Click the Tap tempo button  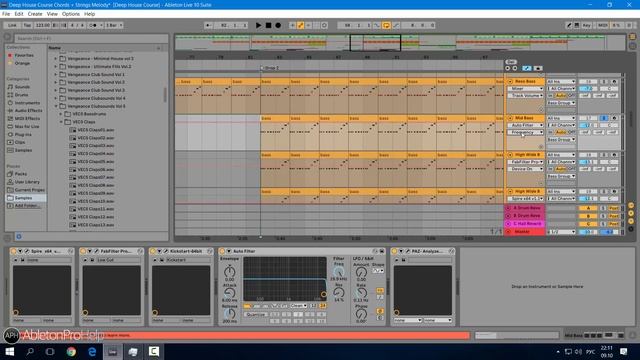27,25
